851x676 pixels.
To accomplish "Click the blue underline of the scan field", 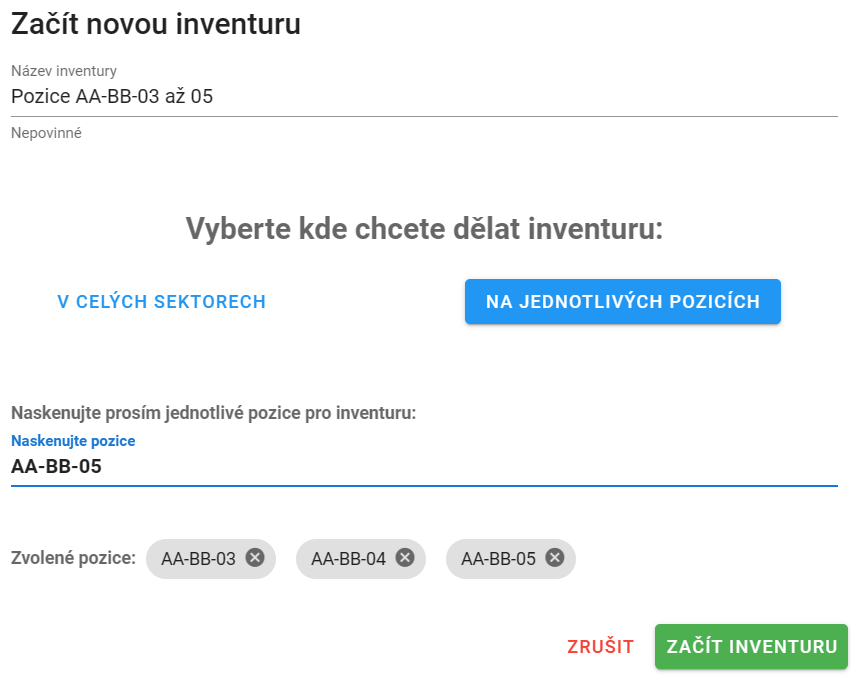I will [424, 486].
